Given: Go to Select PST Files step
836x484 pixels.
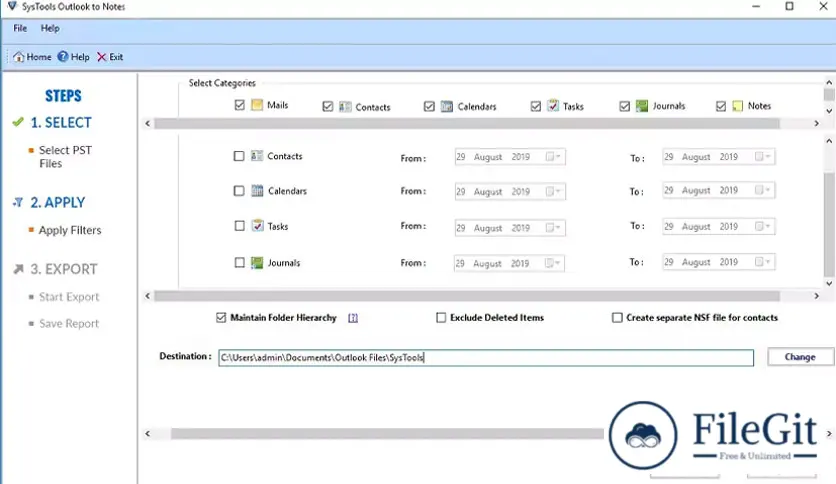Looking at the screenshot, I should click(65, 157).
